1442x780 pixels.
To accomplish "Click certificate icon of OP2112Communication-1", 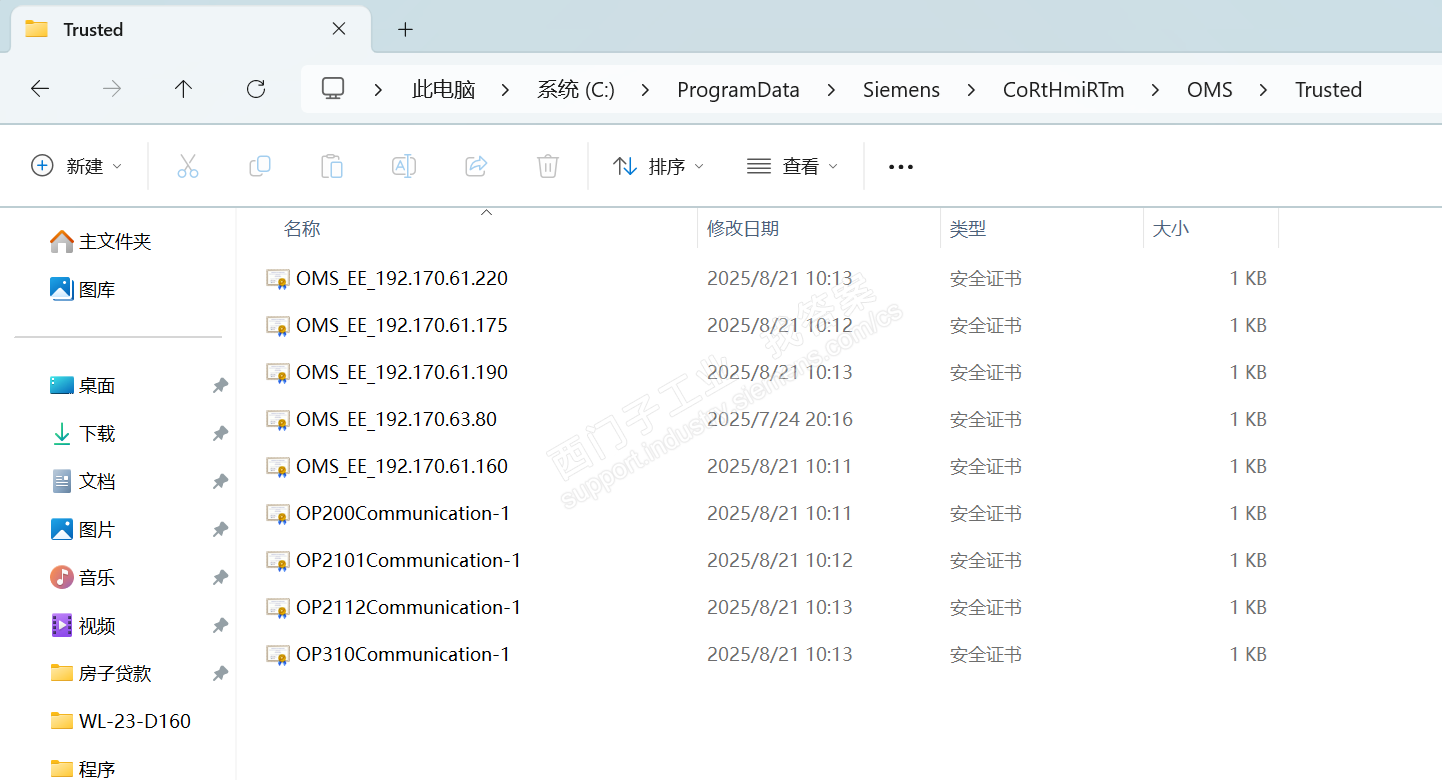I will (278, 608).
